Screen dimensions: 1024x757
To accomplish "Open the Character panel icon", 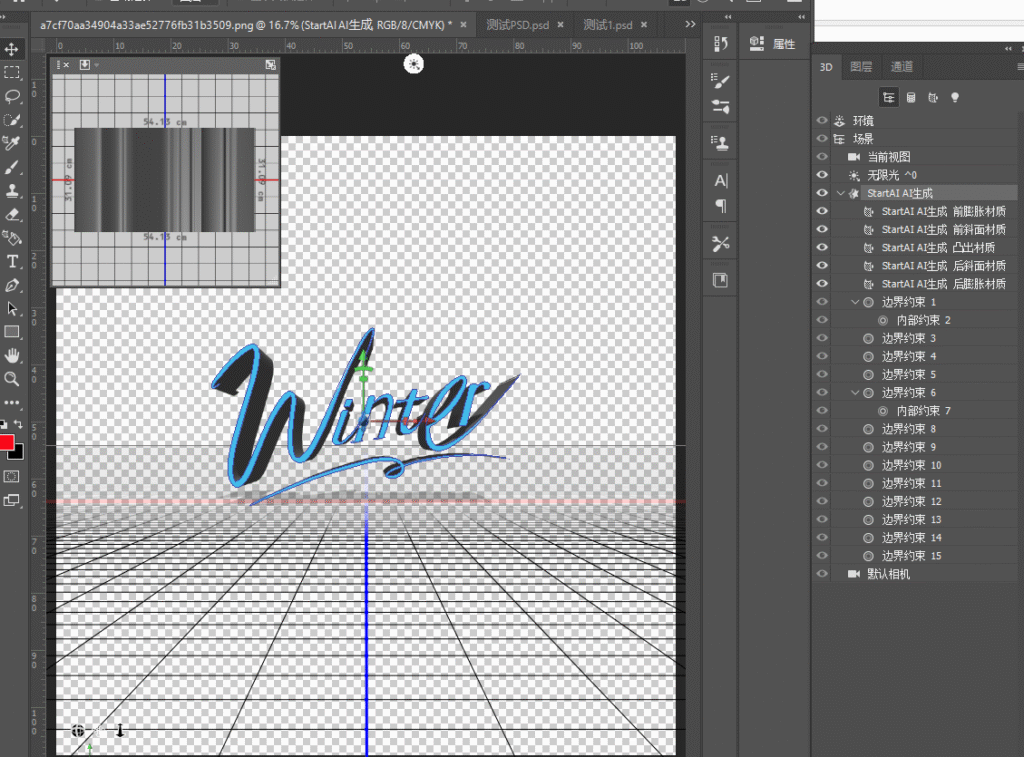I will point(720,181).
